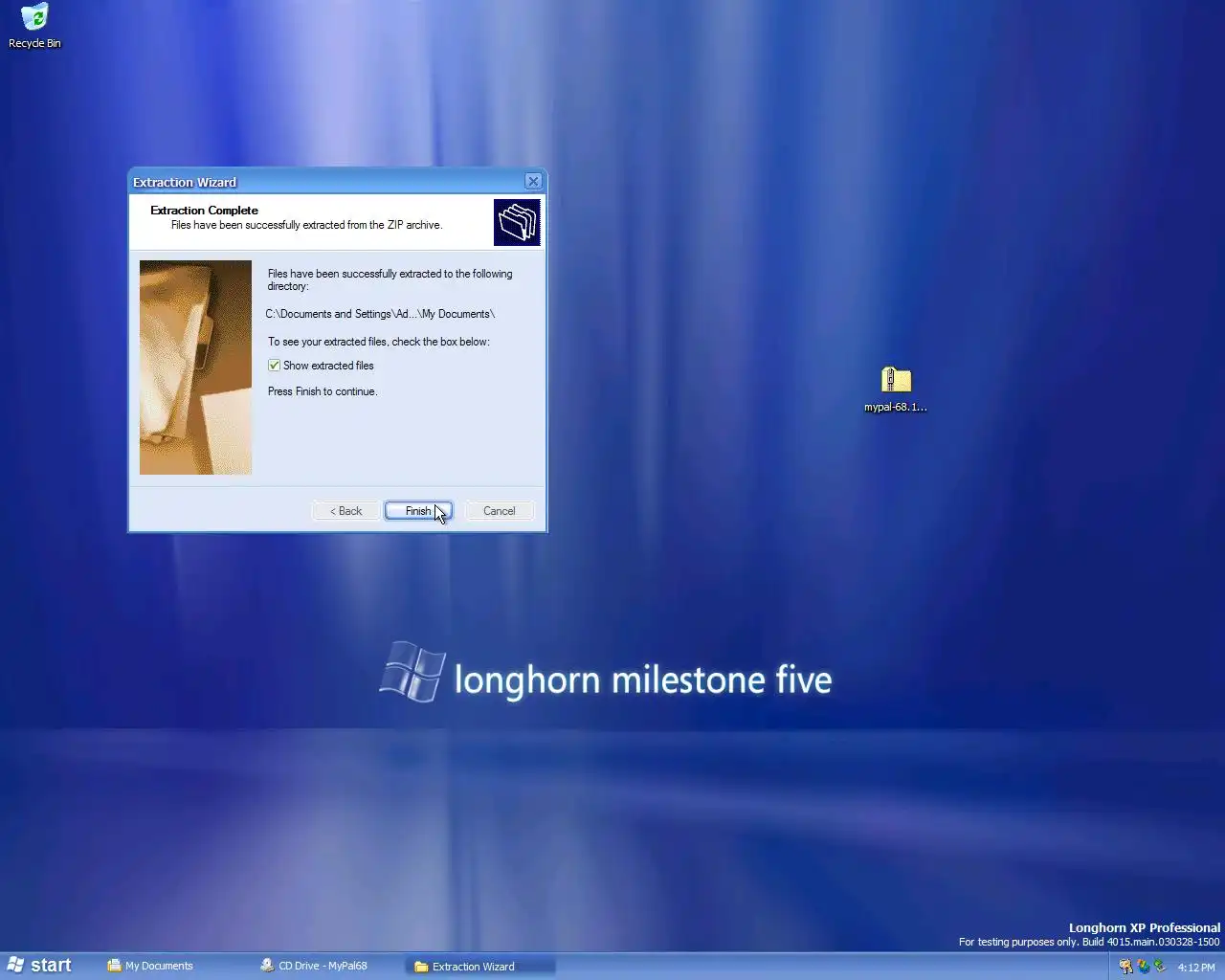Click the first tray icon with keys
Screen dimensions: 1225x980
click(1125, 967)
